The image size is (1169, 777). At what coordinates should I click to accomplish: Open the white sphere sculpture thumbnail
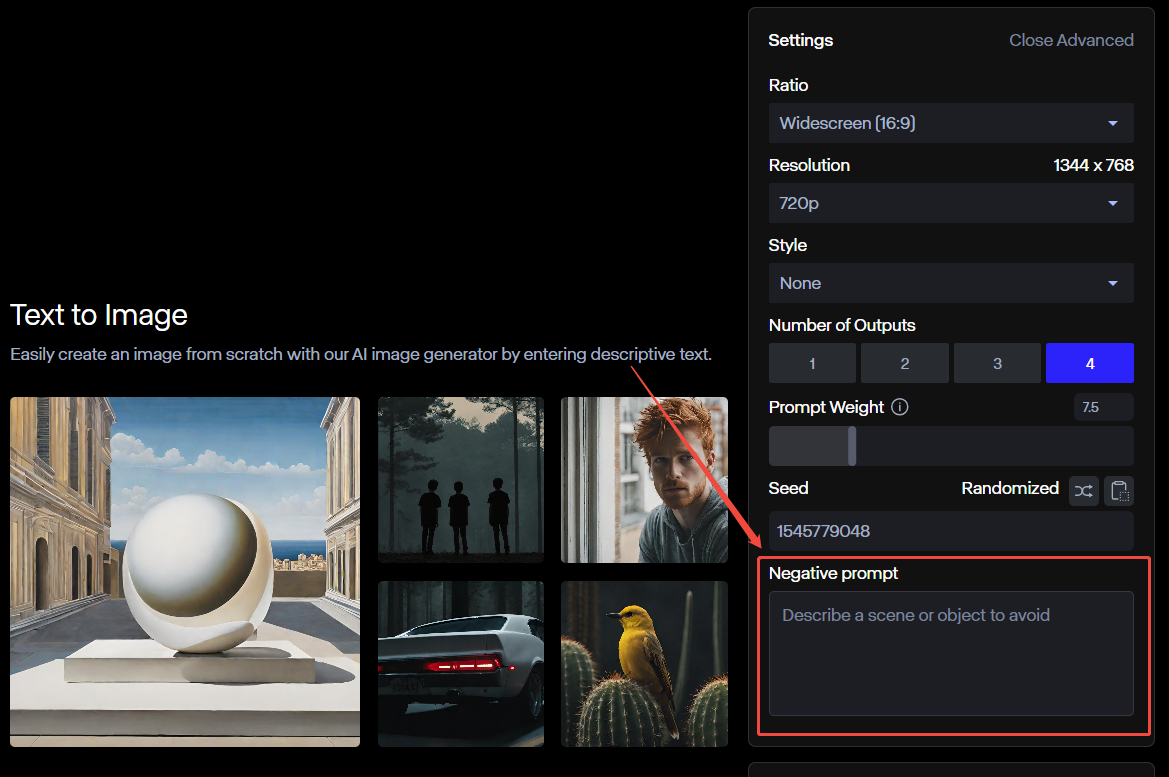[185, 572]
